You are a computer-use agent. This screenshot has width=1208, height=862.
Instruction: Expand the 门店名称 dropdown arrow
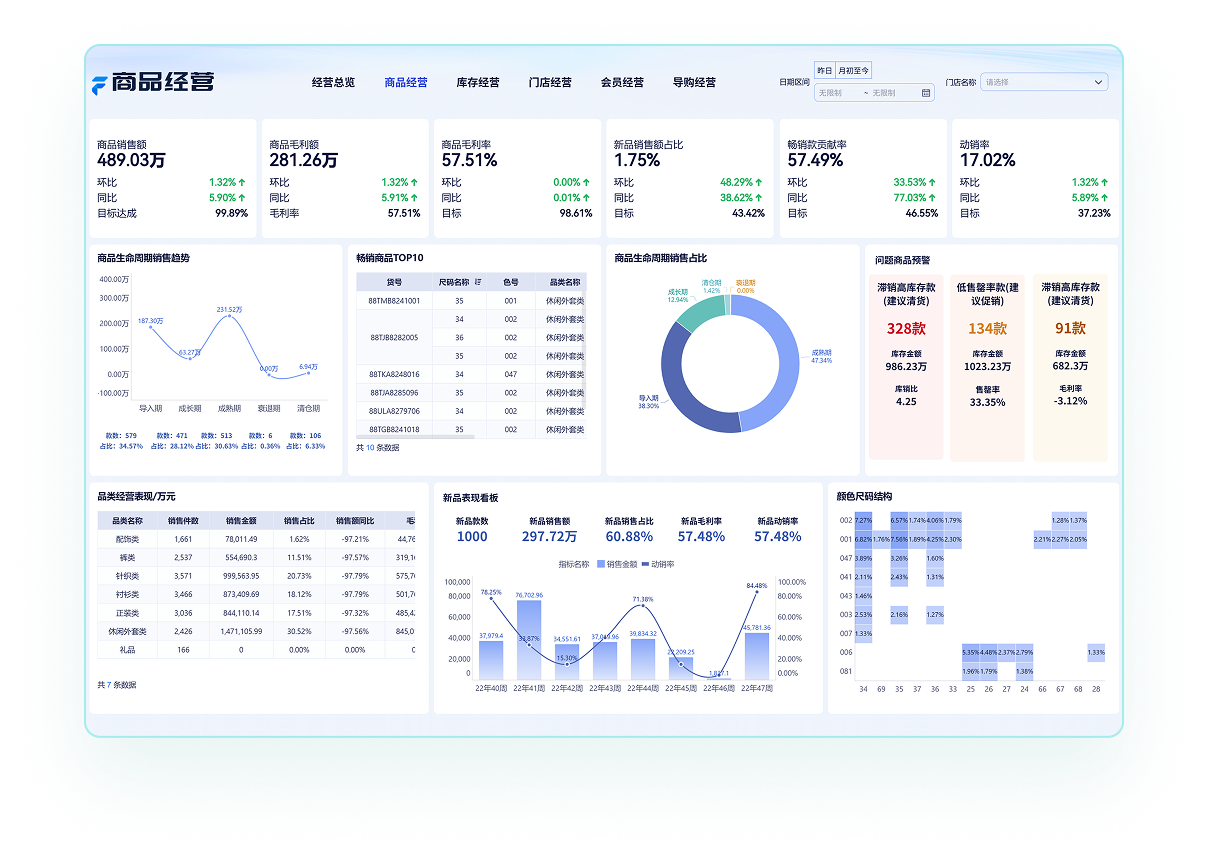point(1098,83)
